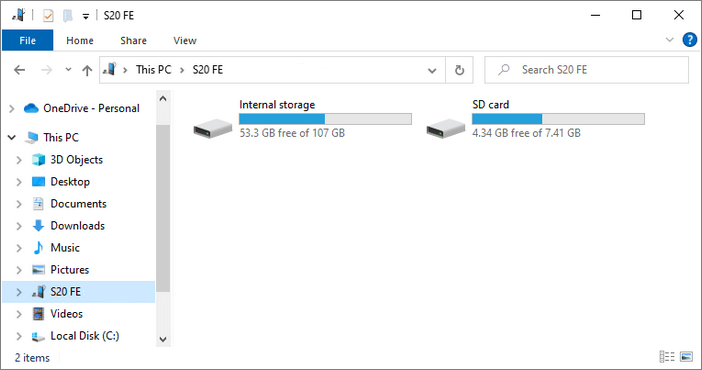Viewport: 702px width, 370px height.
Task: Expand the Documents node
Action: 19,204
